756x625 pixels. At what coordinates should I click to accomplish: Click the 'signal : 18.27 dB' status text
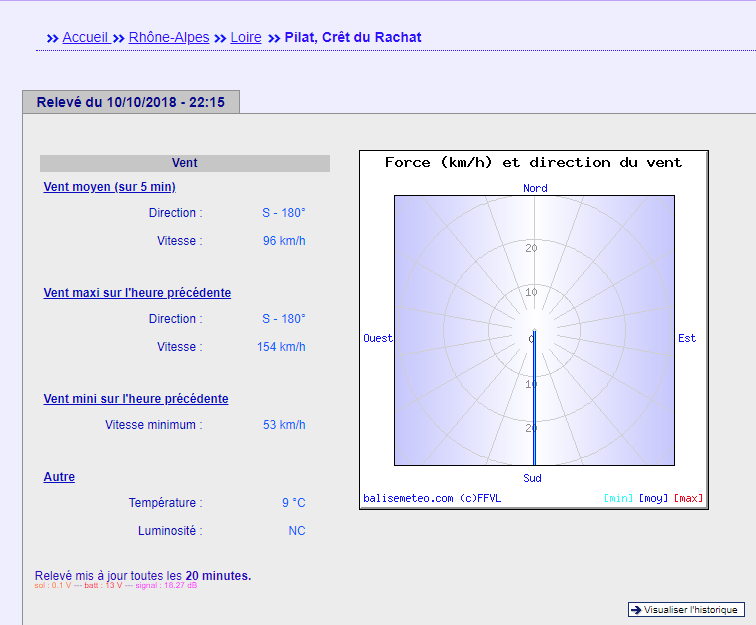(166, 585)
